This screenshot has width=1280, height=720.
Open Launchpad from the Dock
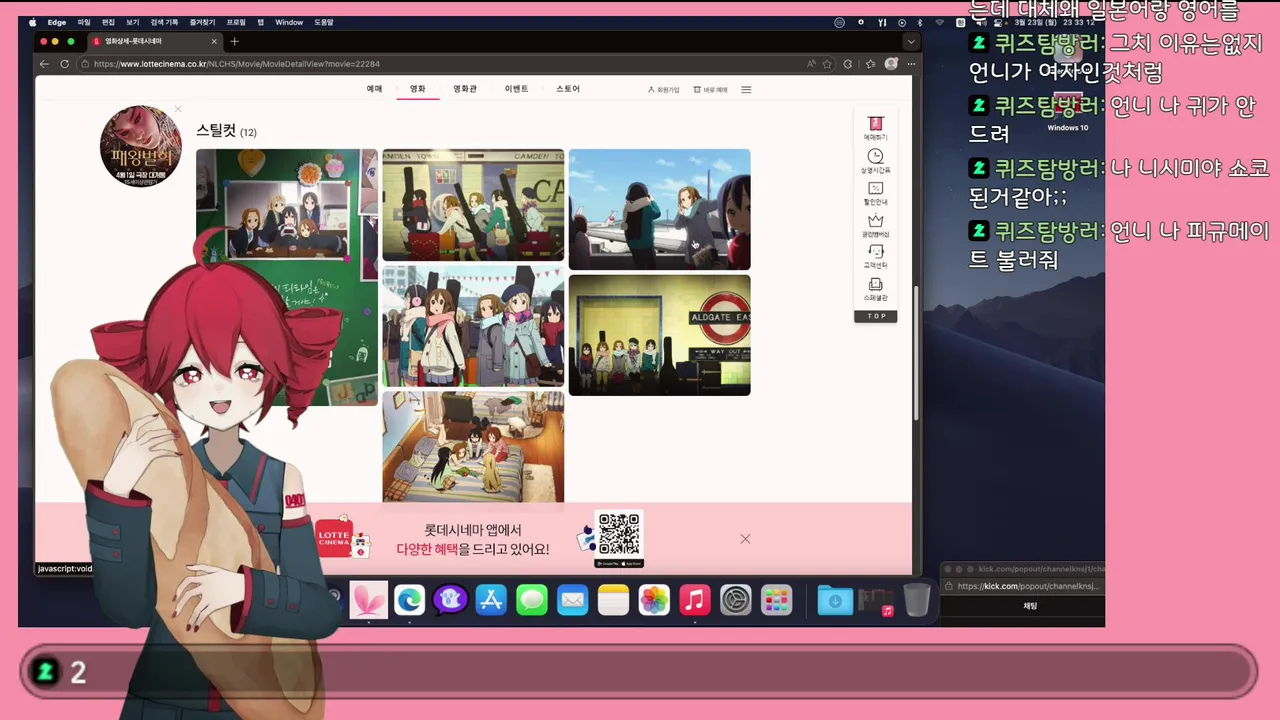click(x=777, y=599)
